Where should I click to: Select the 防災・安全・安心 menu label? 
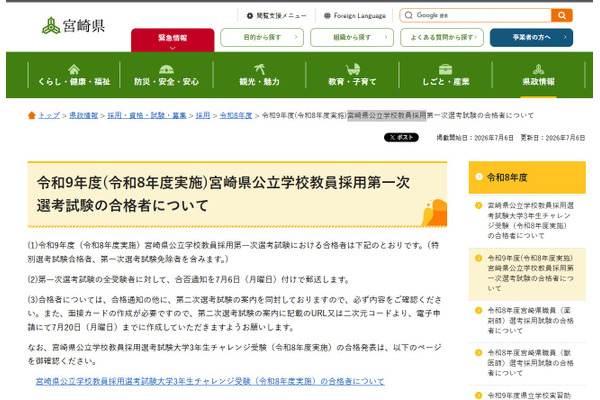point(166,82)
